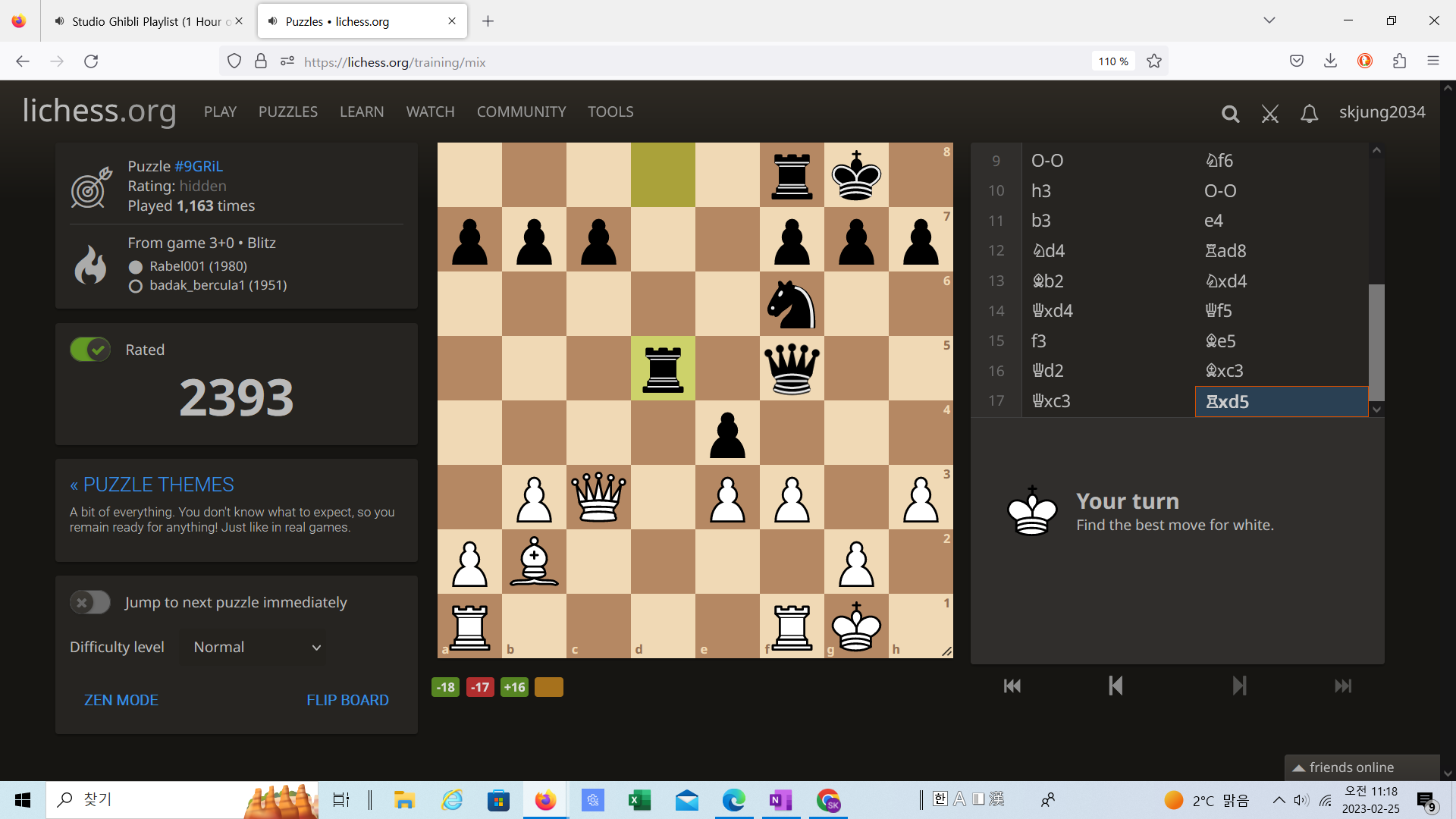Jump to last move
The height and width of the screenshot is (819, 1456).
1342,686
